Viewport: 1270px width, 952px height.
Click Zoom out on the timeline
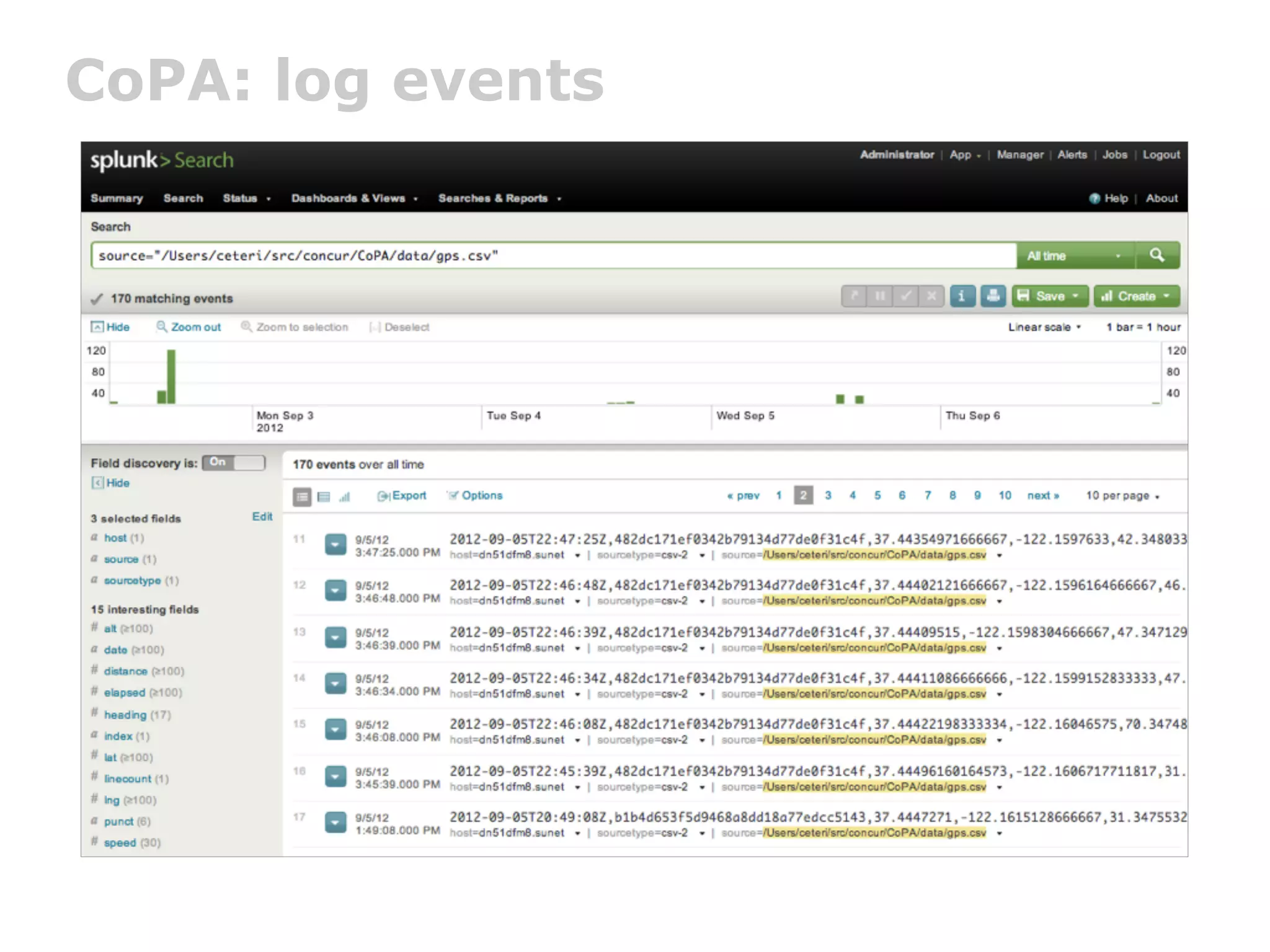pos(189,327)
